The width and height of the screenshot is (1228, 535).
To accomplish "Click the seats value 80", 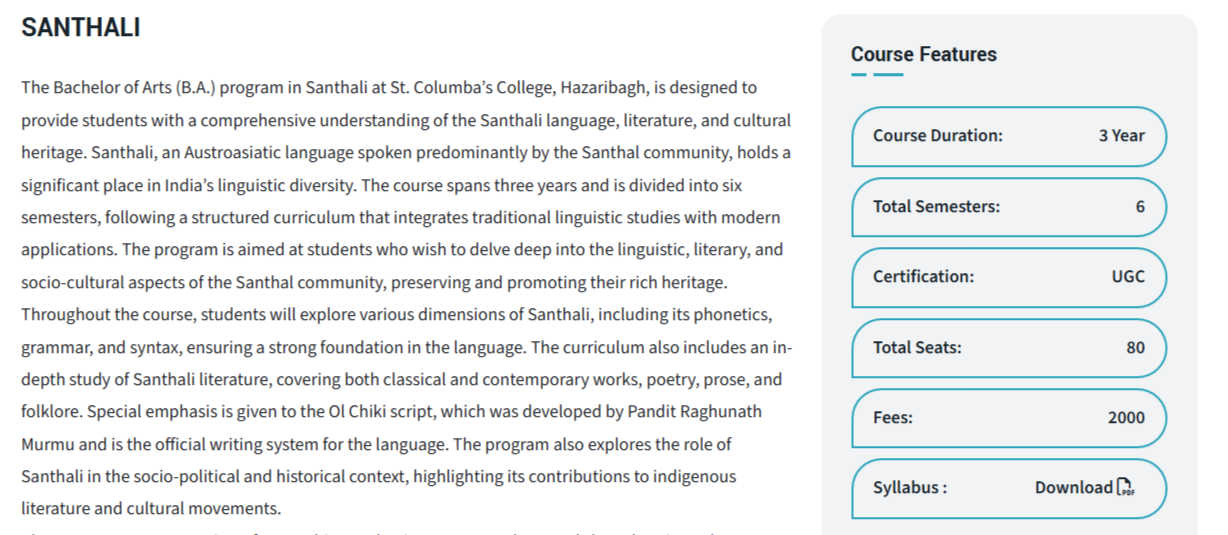I will (x=1135, y=348).
